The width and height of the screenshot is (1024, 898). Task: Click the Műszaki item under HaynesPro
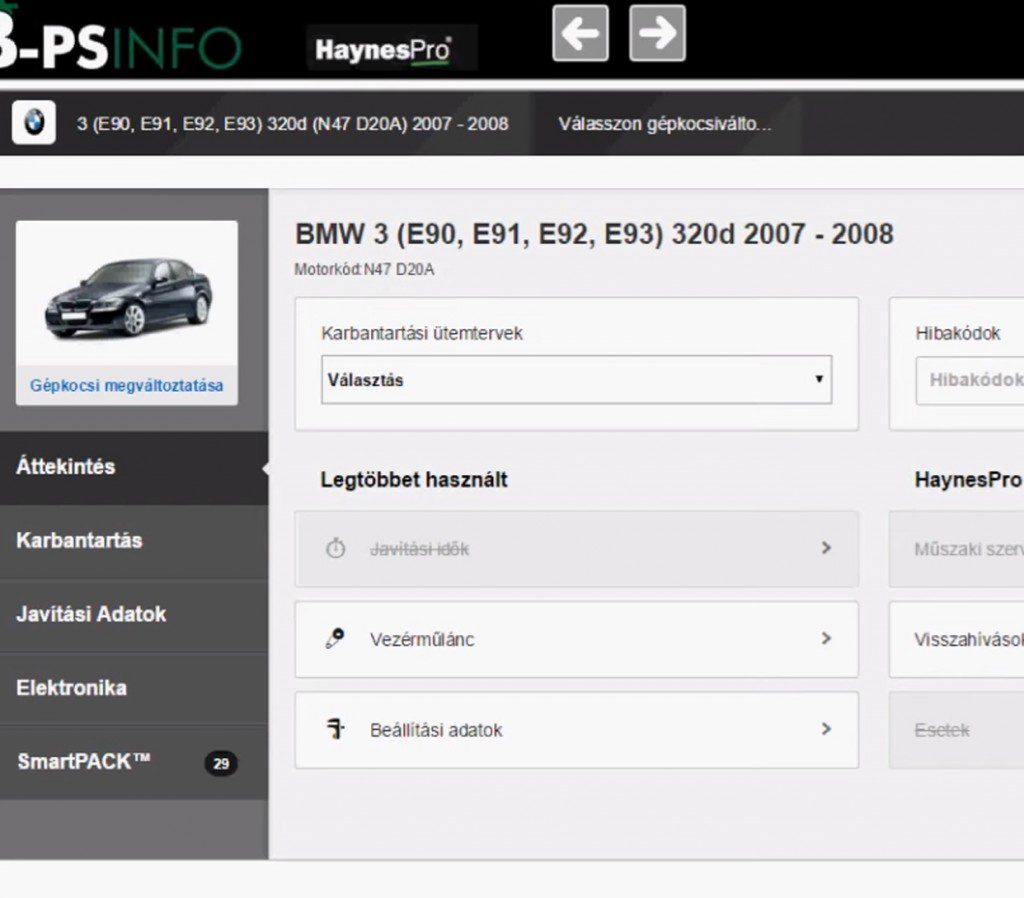pyautogui.click(x=957, y=549)
